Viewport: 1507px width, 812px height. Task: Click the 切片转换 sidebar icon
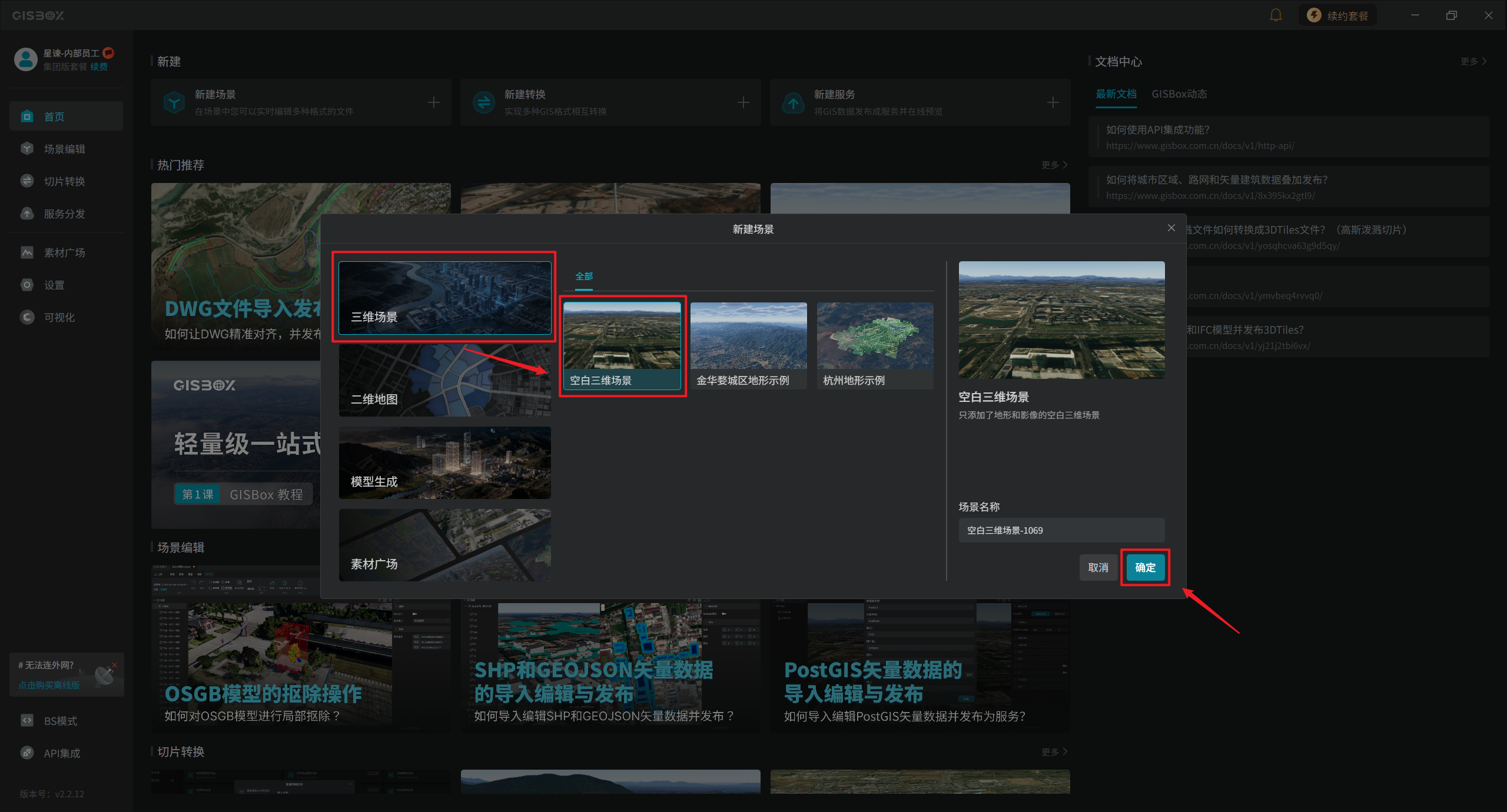click(x=27, y=181)
